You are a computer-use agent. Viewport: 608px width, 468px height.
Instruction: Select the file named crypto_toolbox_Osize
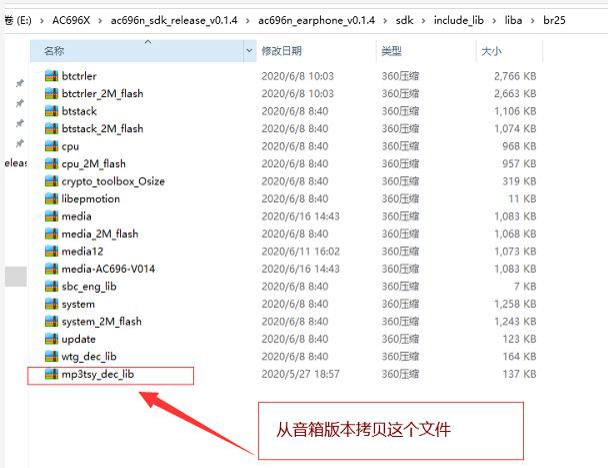click(x=113, y=181)
